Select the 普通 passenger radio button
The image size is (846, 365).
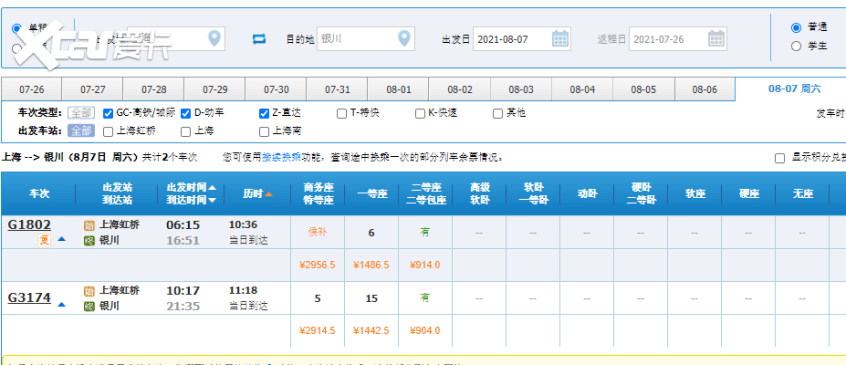[x=796, y=27]
